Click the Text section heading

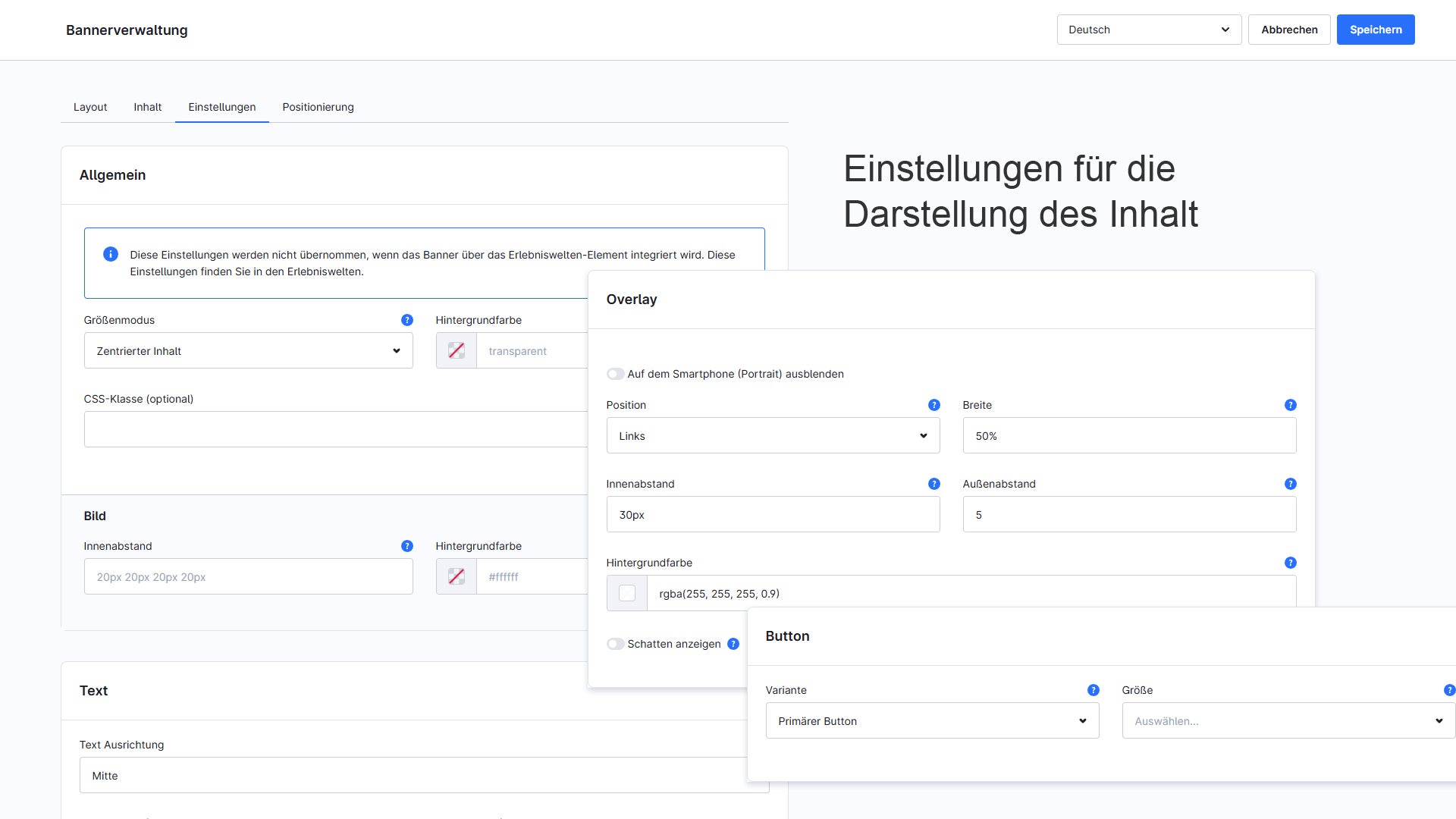click(x=94, y=691)
